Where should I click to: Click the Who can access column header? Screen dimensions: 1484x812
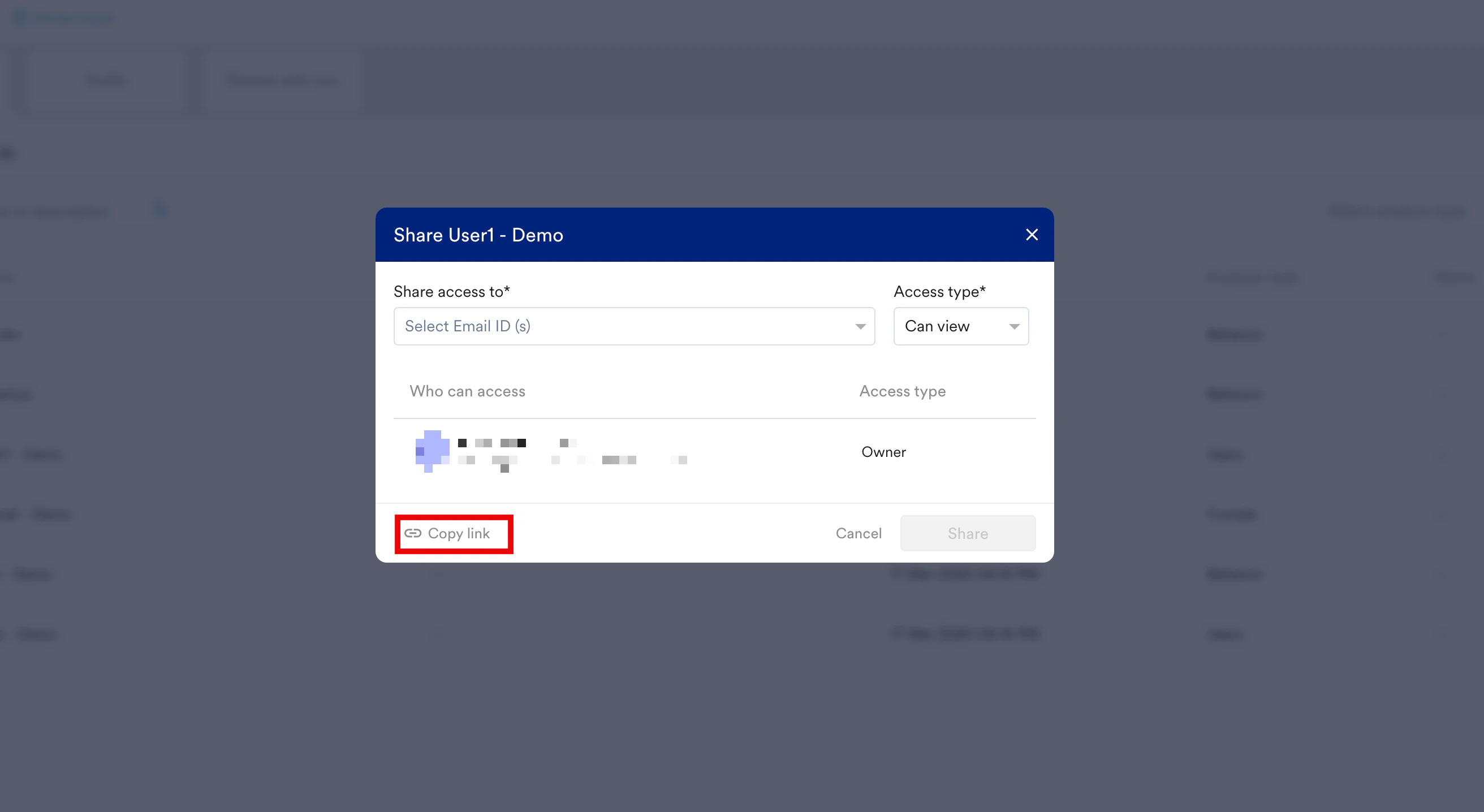click(467, 392)
